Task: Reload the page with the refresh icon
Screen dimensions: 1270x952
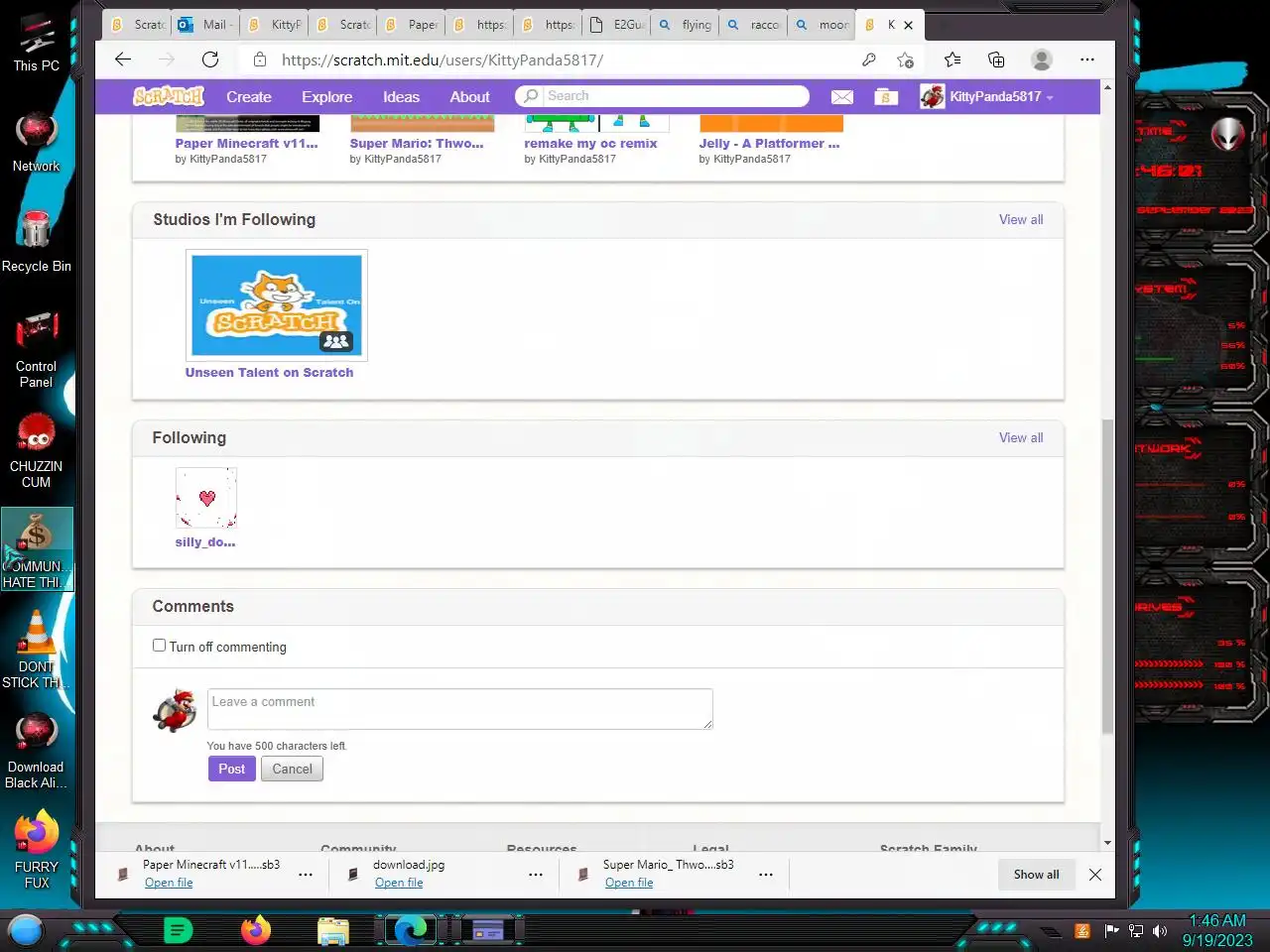Action: [x=210, y=59]
